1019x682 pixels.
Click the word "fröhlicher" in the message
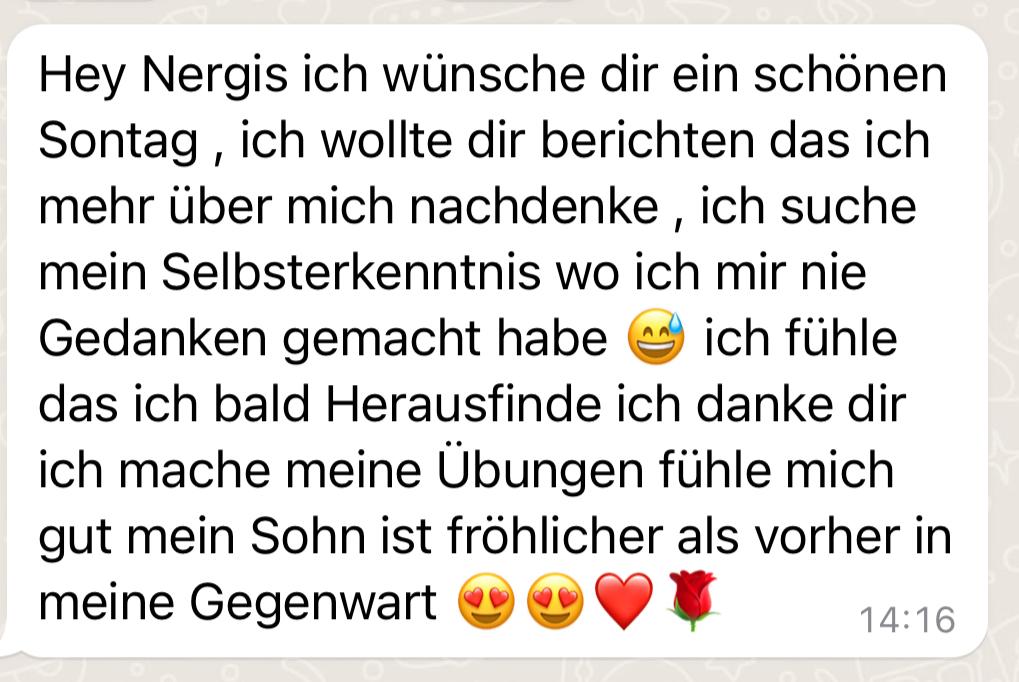coord(555,536)
